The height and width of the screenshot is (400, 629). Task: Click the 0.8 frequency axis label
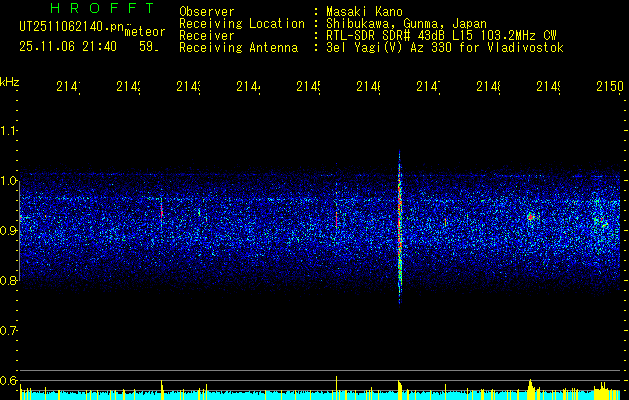click(9, 280)
